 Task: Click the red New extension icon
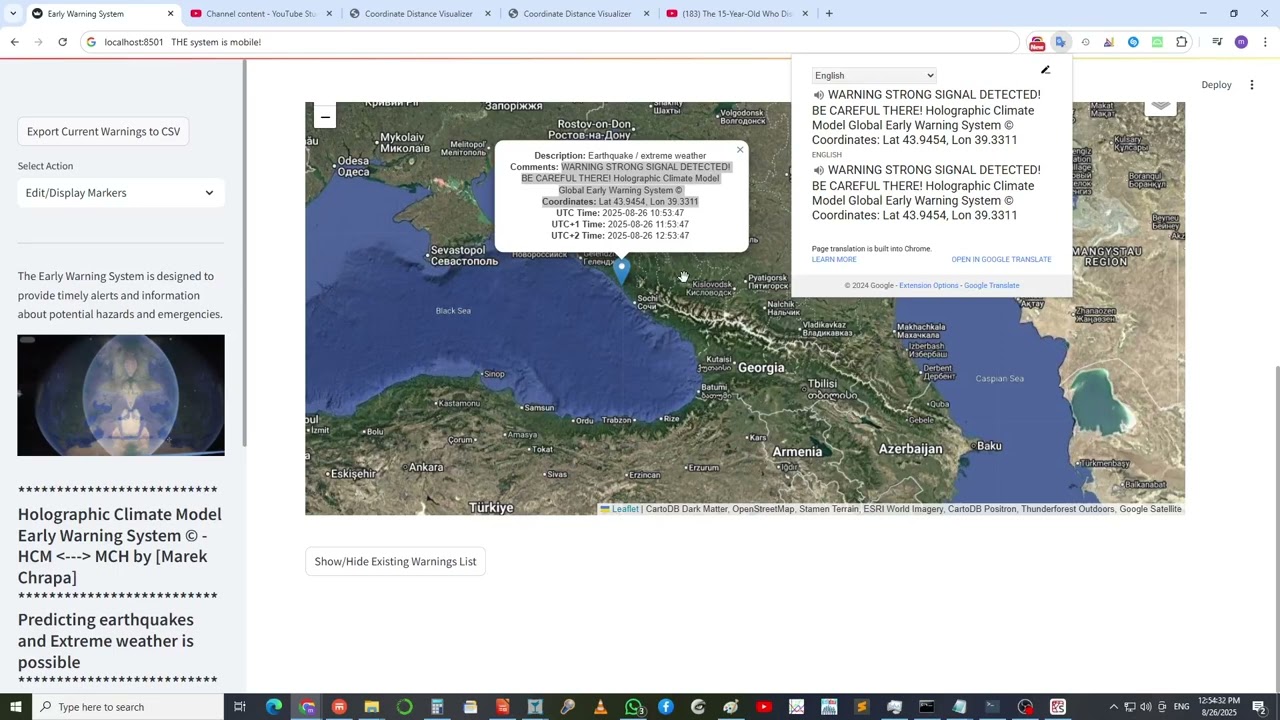1037,42
